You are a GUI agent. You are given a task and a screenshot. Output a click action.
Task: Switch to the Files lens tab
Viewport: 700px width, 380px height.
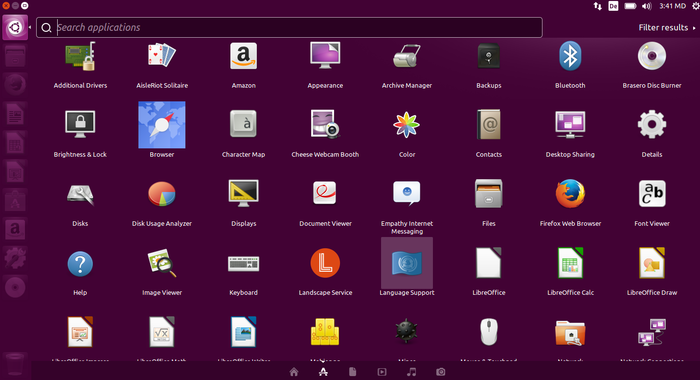[353, 372]
